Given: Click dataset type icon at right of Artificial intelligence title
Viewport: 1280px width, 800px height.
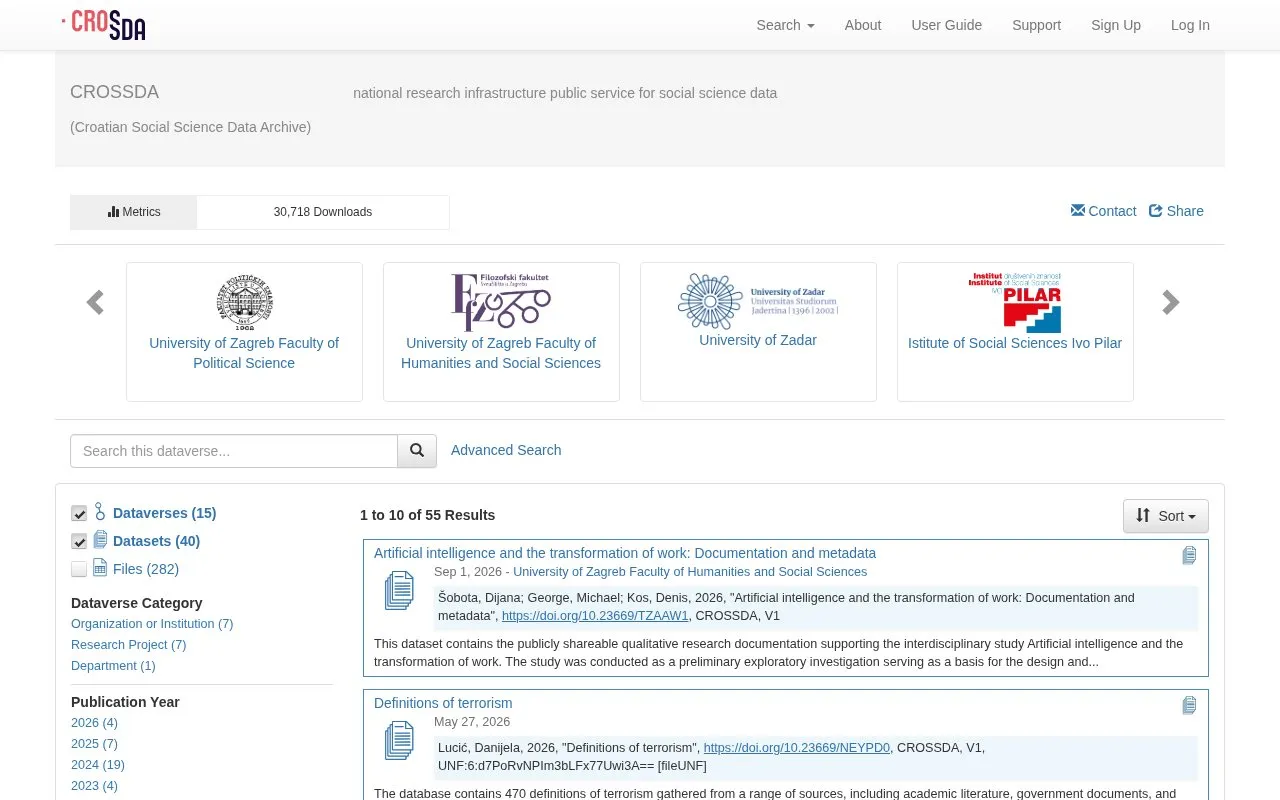Looking at the screenshot, I should [1189, 556].
